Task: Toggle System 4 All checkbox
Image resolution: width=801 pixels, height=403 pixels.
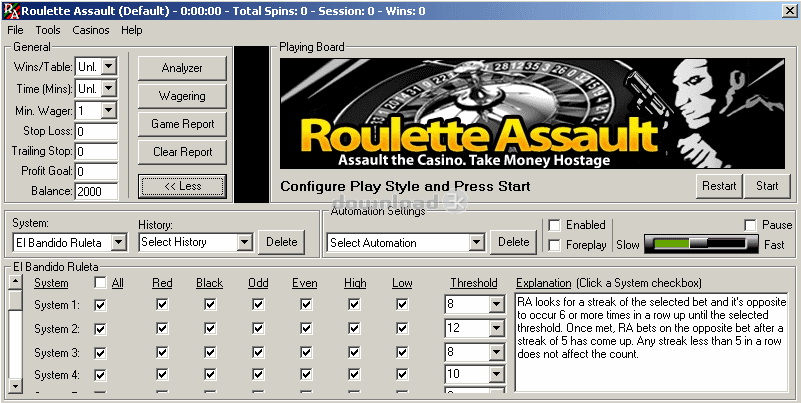Action: [x=101, y=375]
